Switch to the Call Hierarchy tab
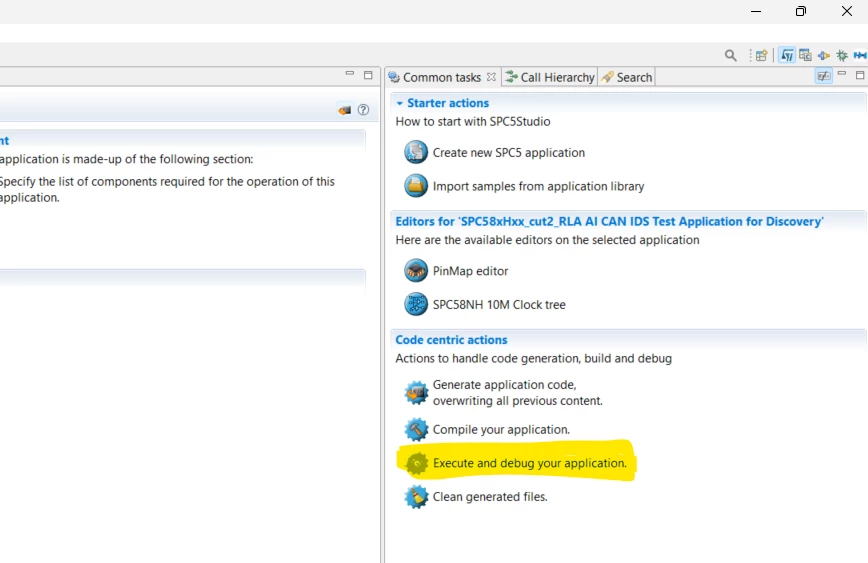868x563 pixels. point(550,77)
